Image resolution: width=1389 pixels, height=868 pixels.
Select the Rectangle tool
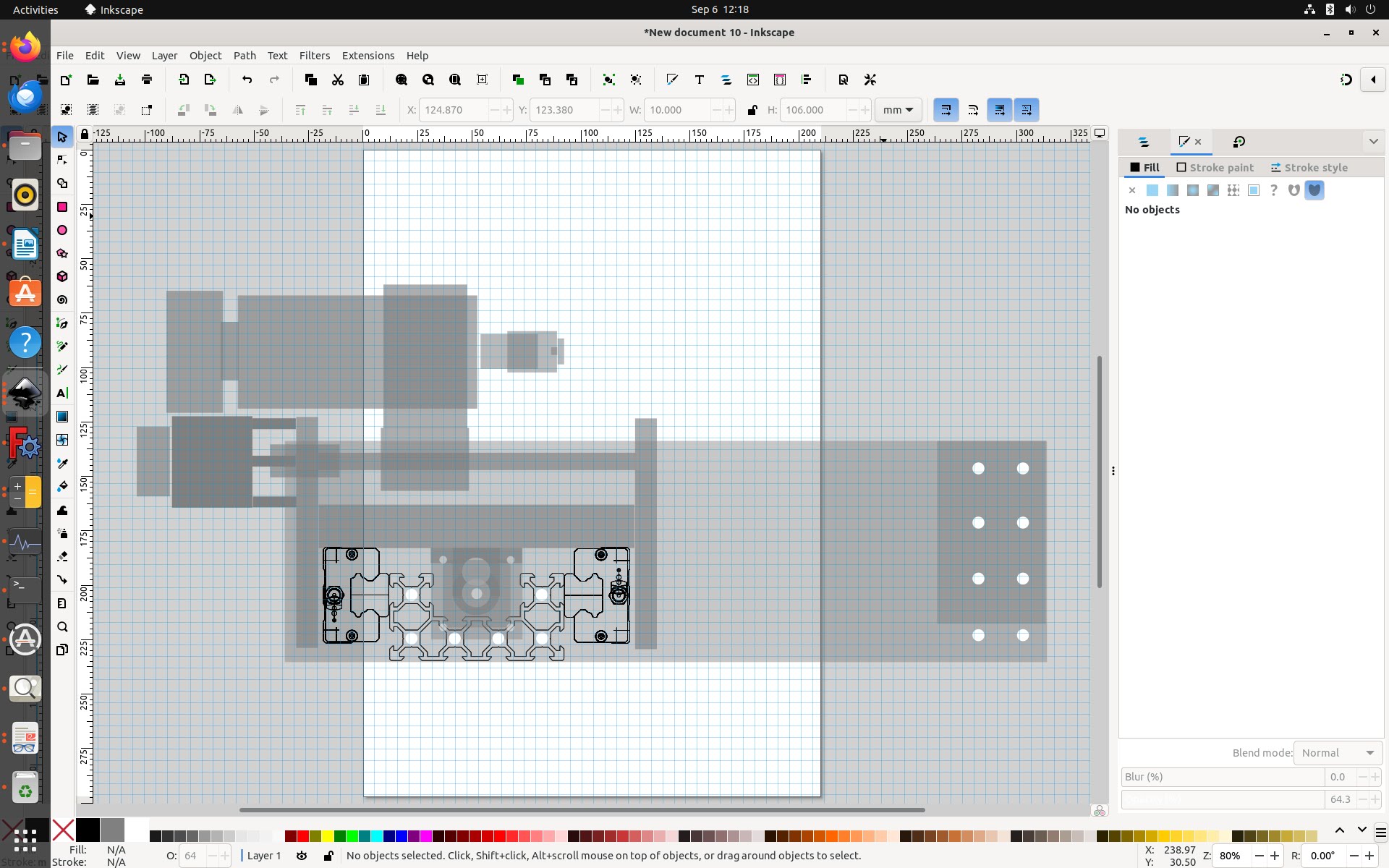click(x=62, y=207)
